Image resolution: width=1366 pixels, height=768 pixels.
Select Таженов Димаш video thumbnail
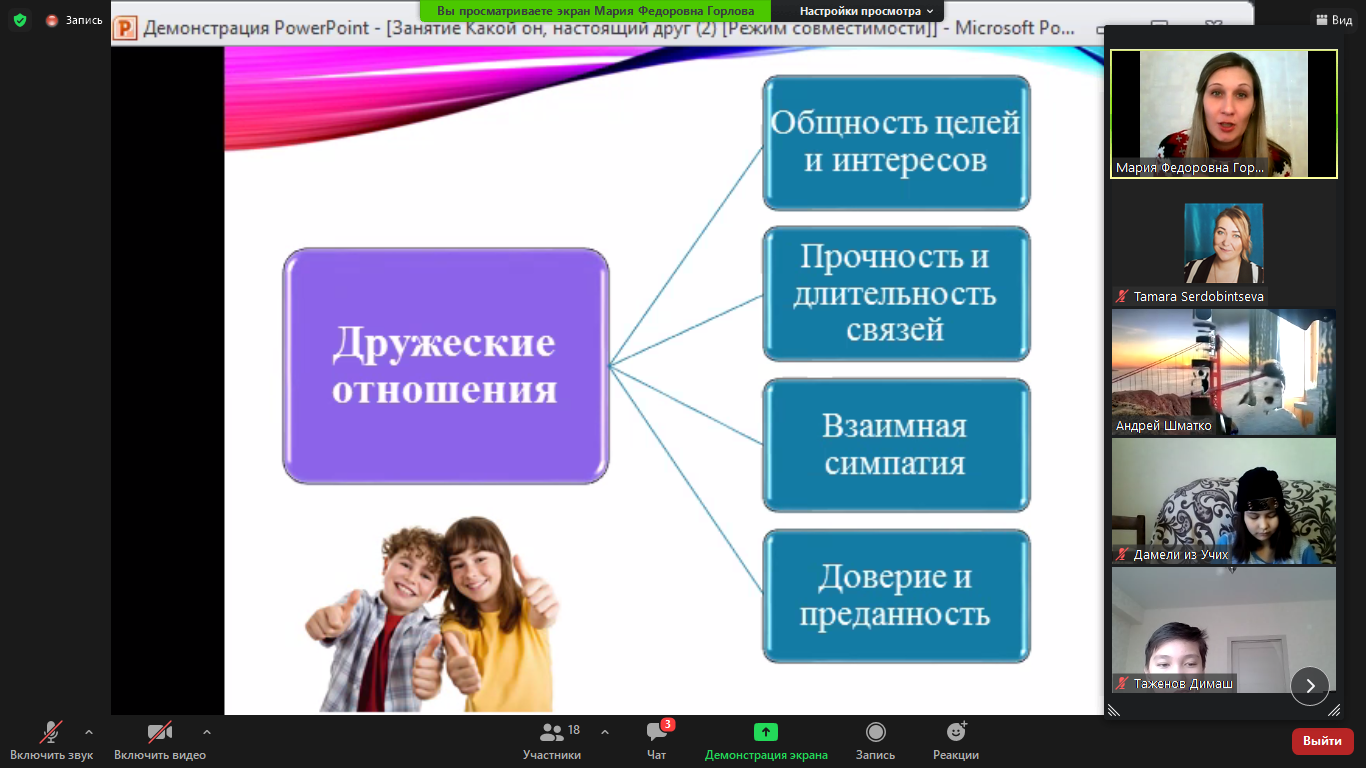[1224, 630]
